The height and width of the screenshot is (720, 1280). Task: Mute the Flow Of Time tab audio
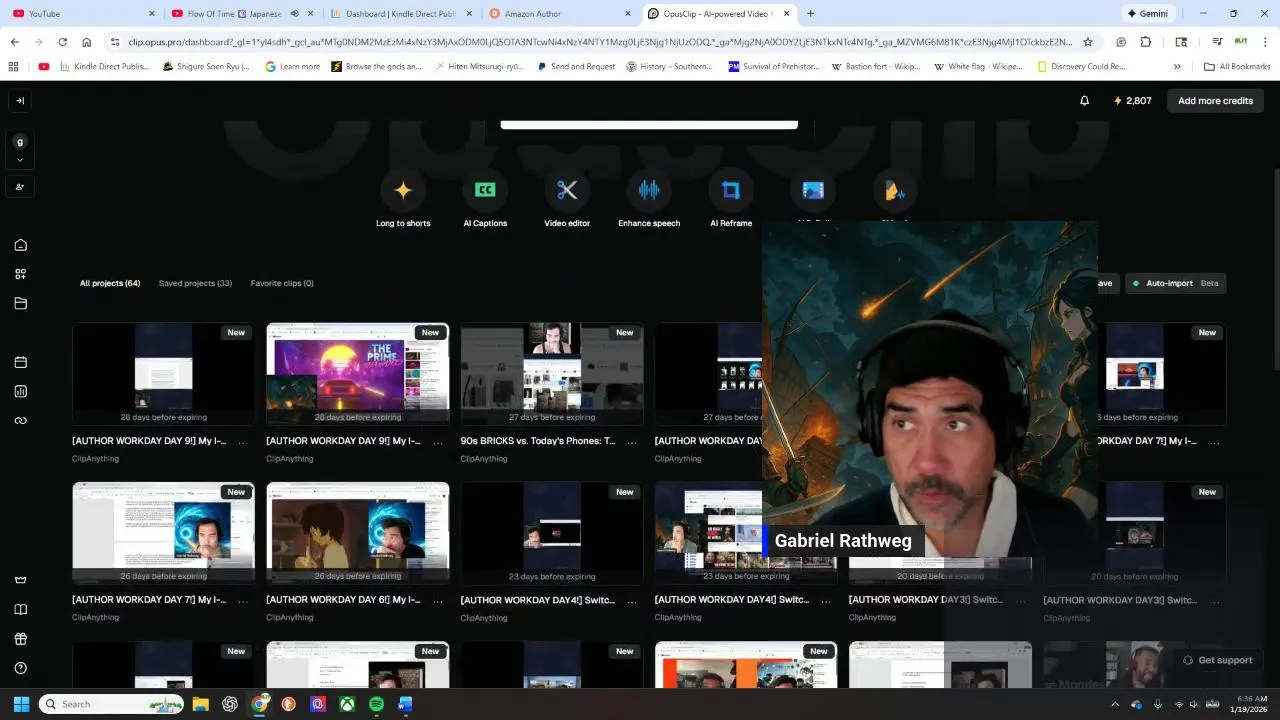(294, 14)
